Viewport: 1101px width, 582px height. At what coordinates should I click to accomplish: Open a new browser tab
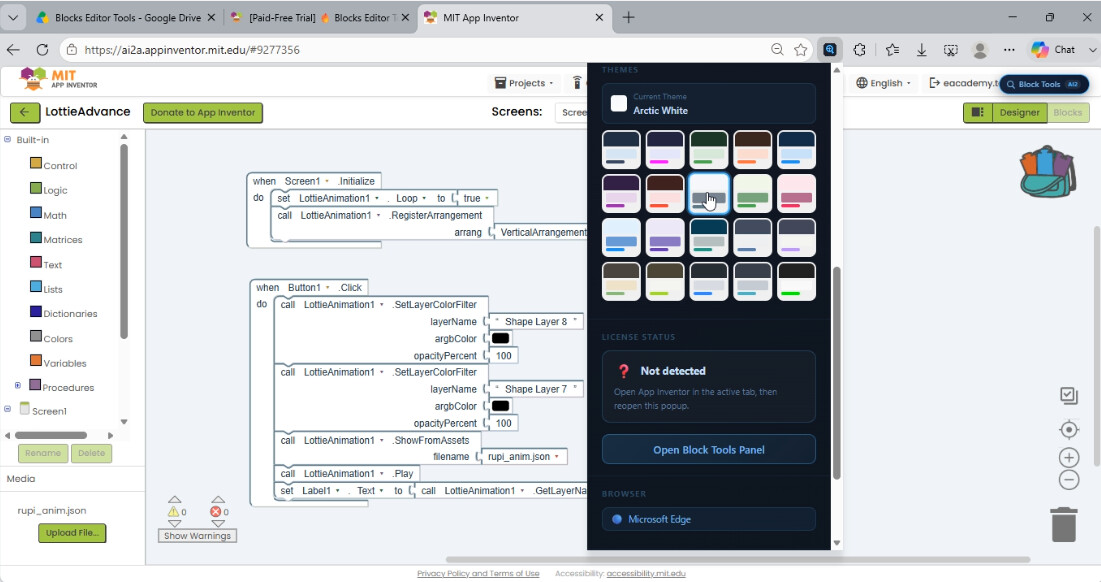pyautogui.click(x=628, y=18)
